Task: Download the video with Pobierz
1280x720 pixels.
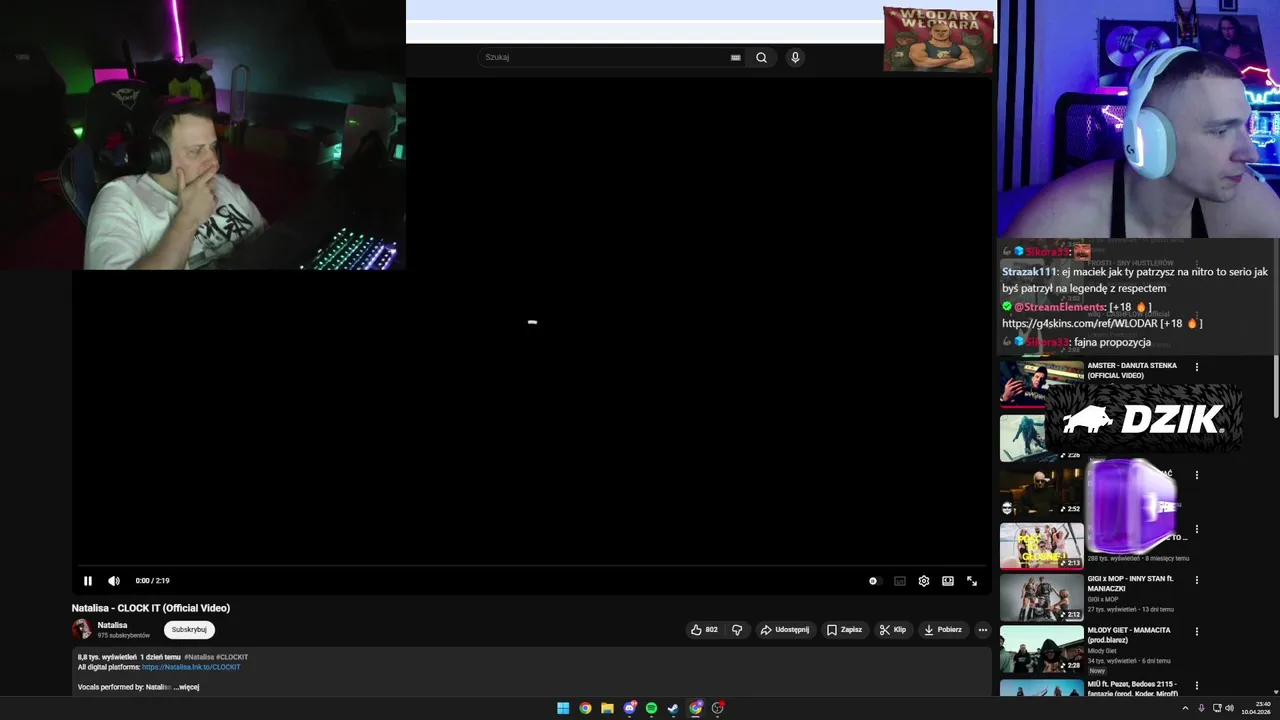Action: 943,630
